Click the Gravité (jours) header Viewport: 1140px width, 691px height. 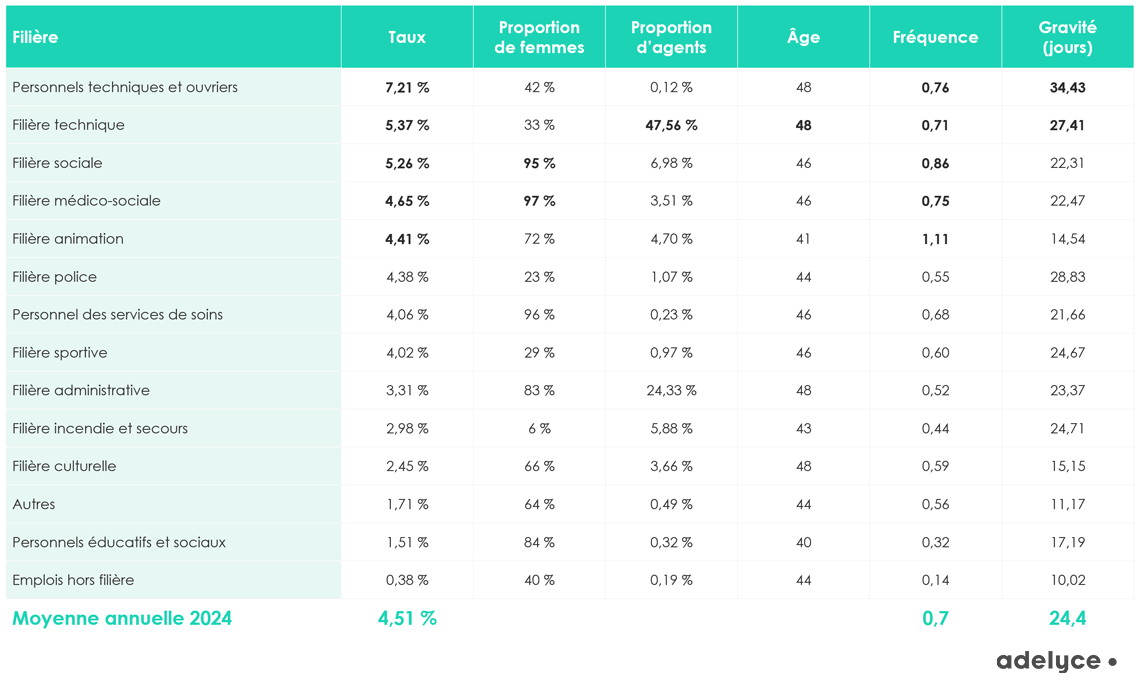click(1067, 37)
